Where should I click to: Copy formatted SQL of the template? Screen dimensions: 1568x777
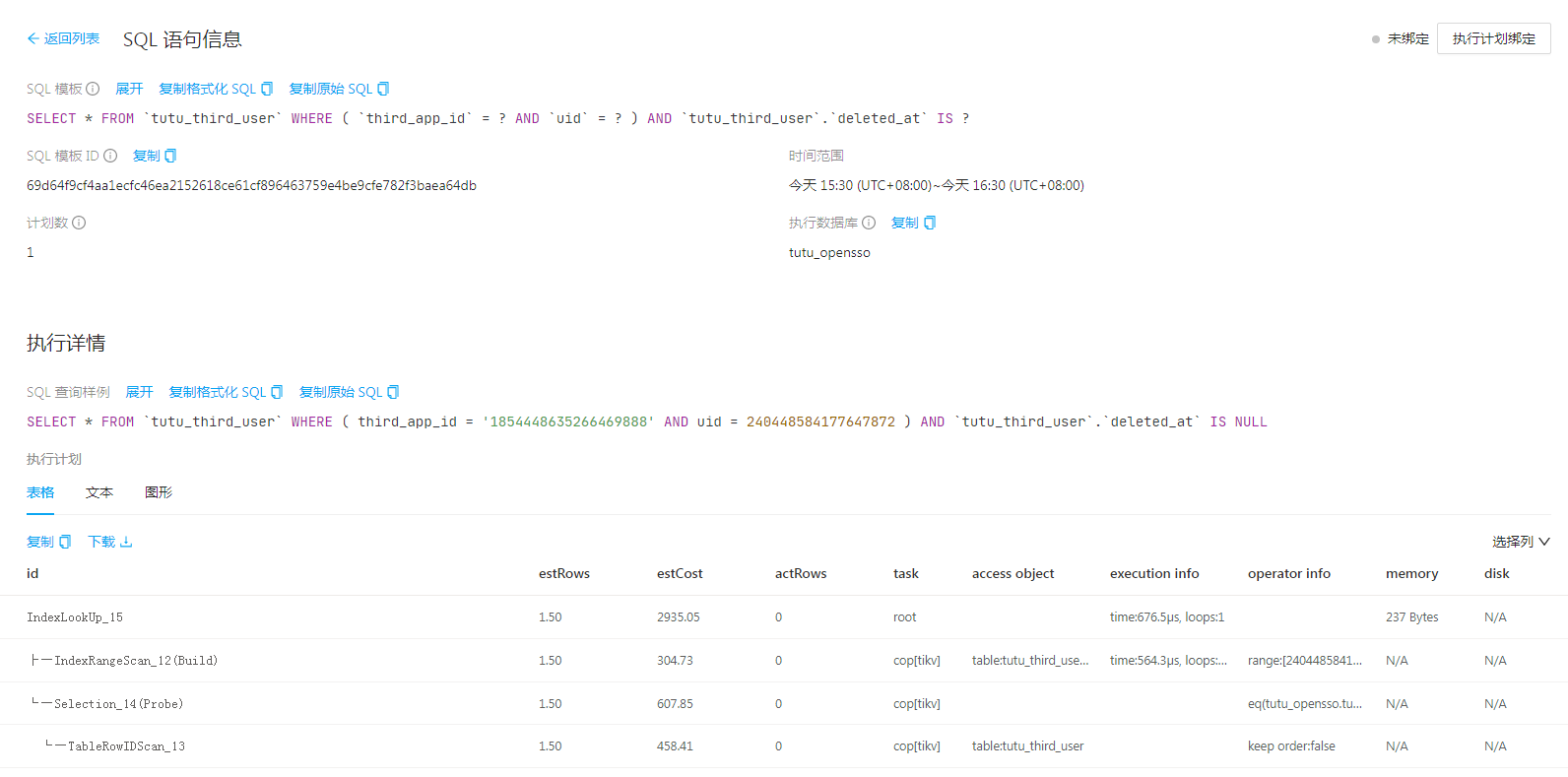[x=216, y=89]
